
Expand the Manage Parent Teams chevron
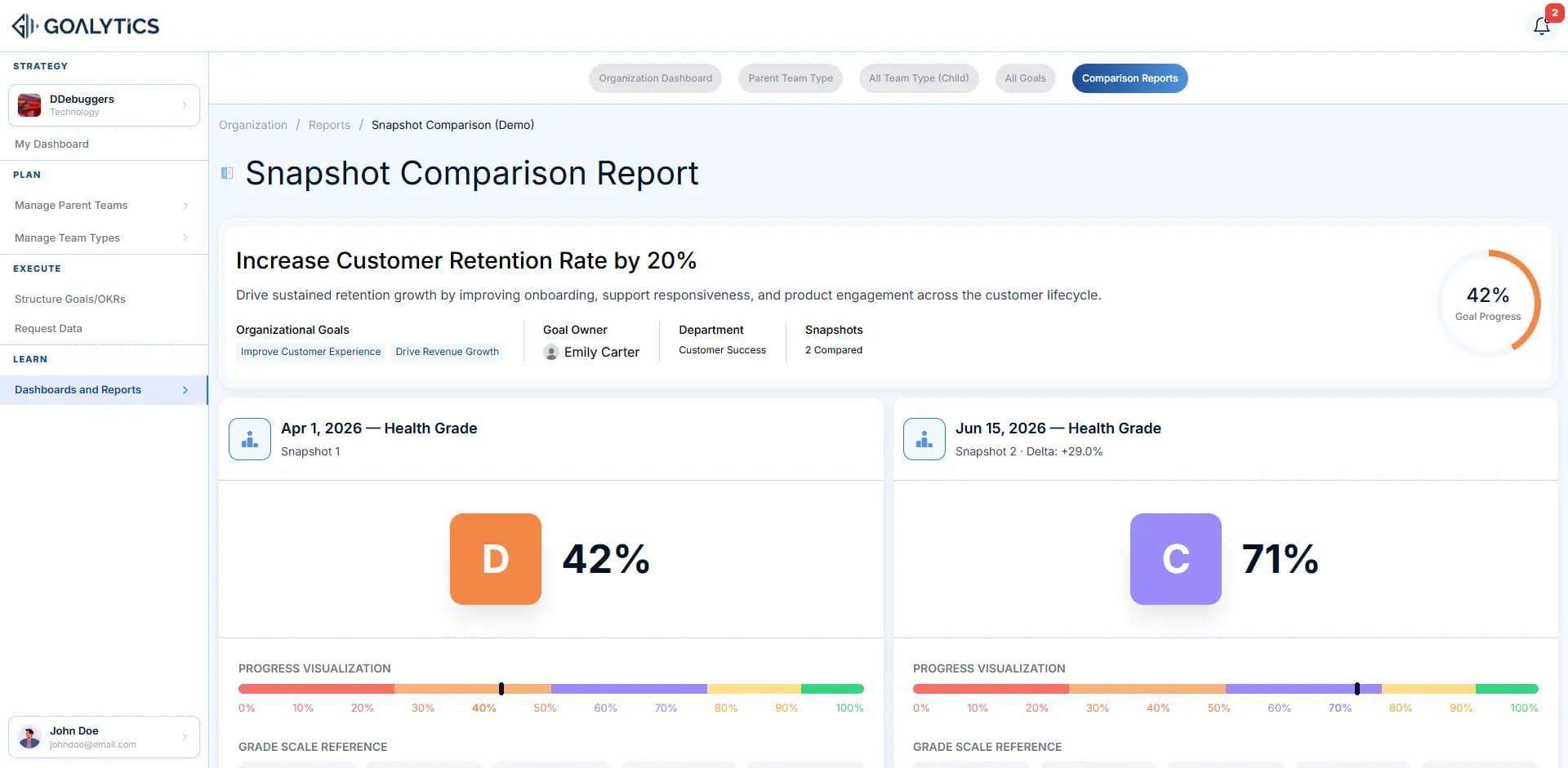[x=185, y=206]
